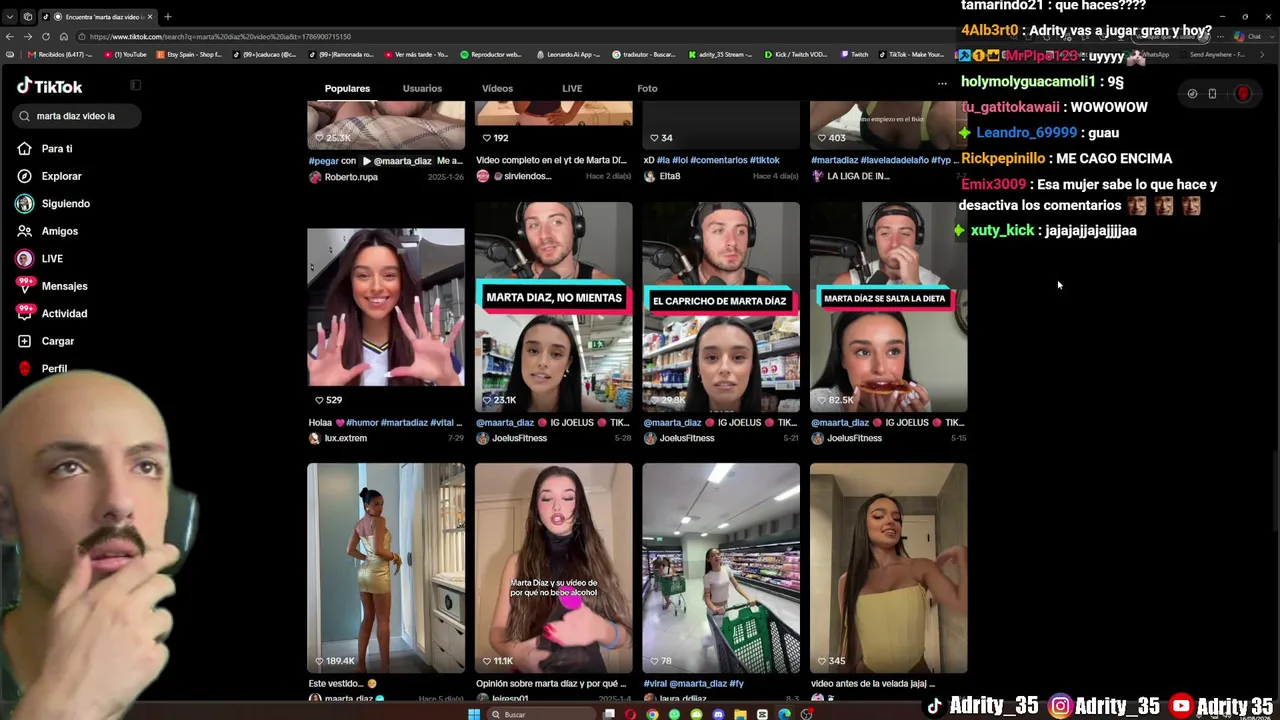The width and height of the screenshot is (1280, 720).
Task: Collapse the TikTok sidebar panel
Action: (136, 85)
